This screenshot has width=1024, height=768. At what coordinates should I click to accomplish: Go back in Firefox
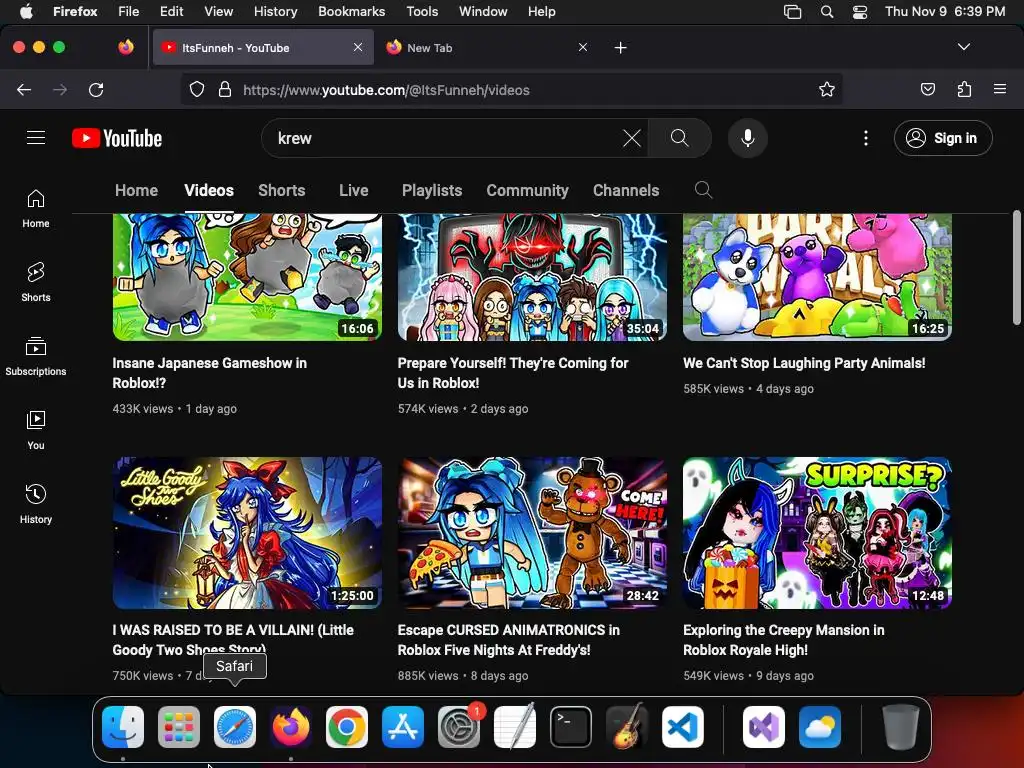tap(24, 89)
